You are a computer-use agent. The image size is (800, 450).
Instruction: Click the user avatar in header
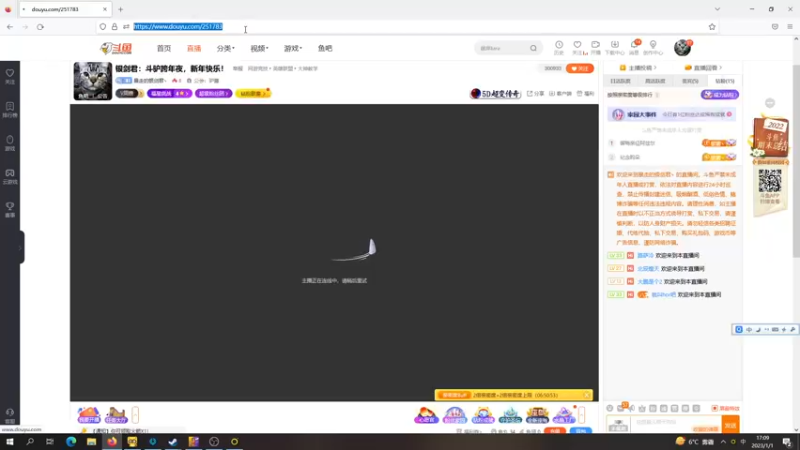(x=682, y=47)
